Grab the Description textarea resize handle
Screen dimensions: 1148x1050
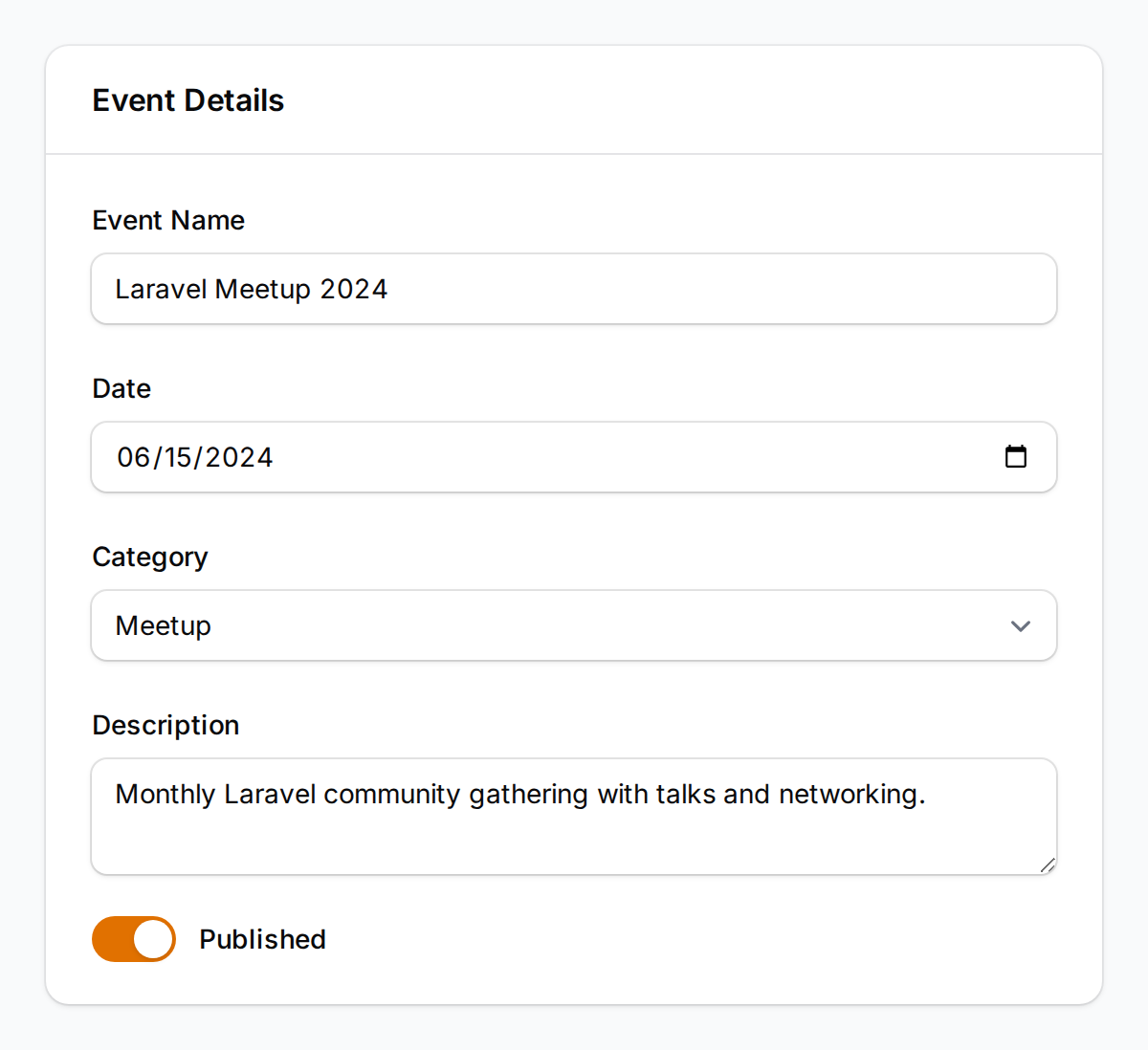pyautogui.click(x=1047, y=864)
